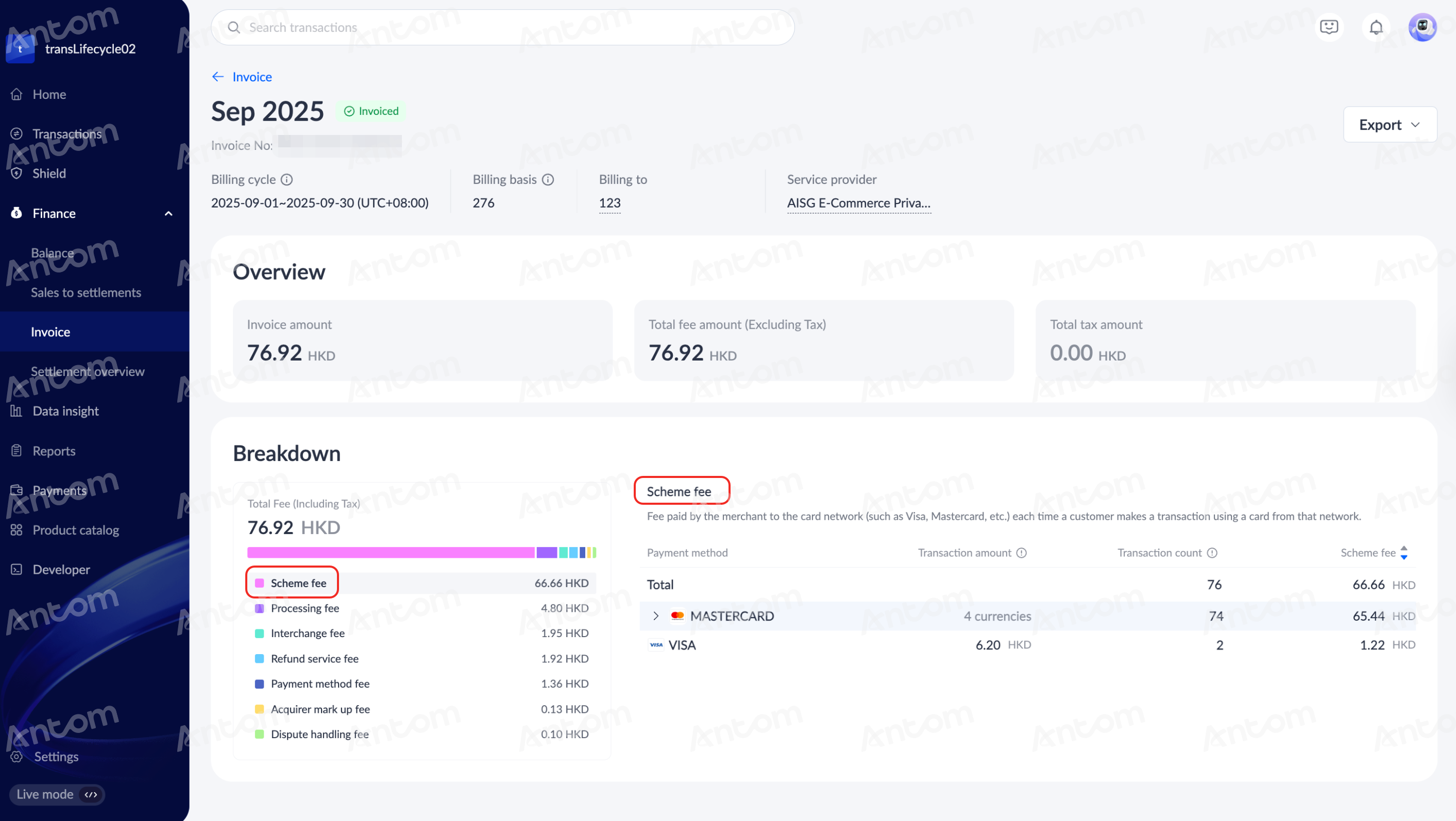Screen dimensions: 1456x821
Task: Select Scheme fee in breakdown list
Action: pos(421,583)
